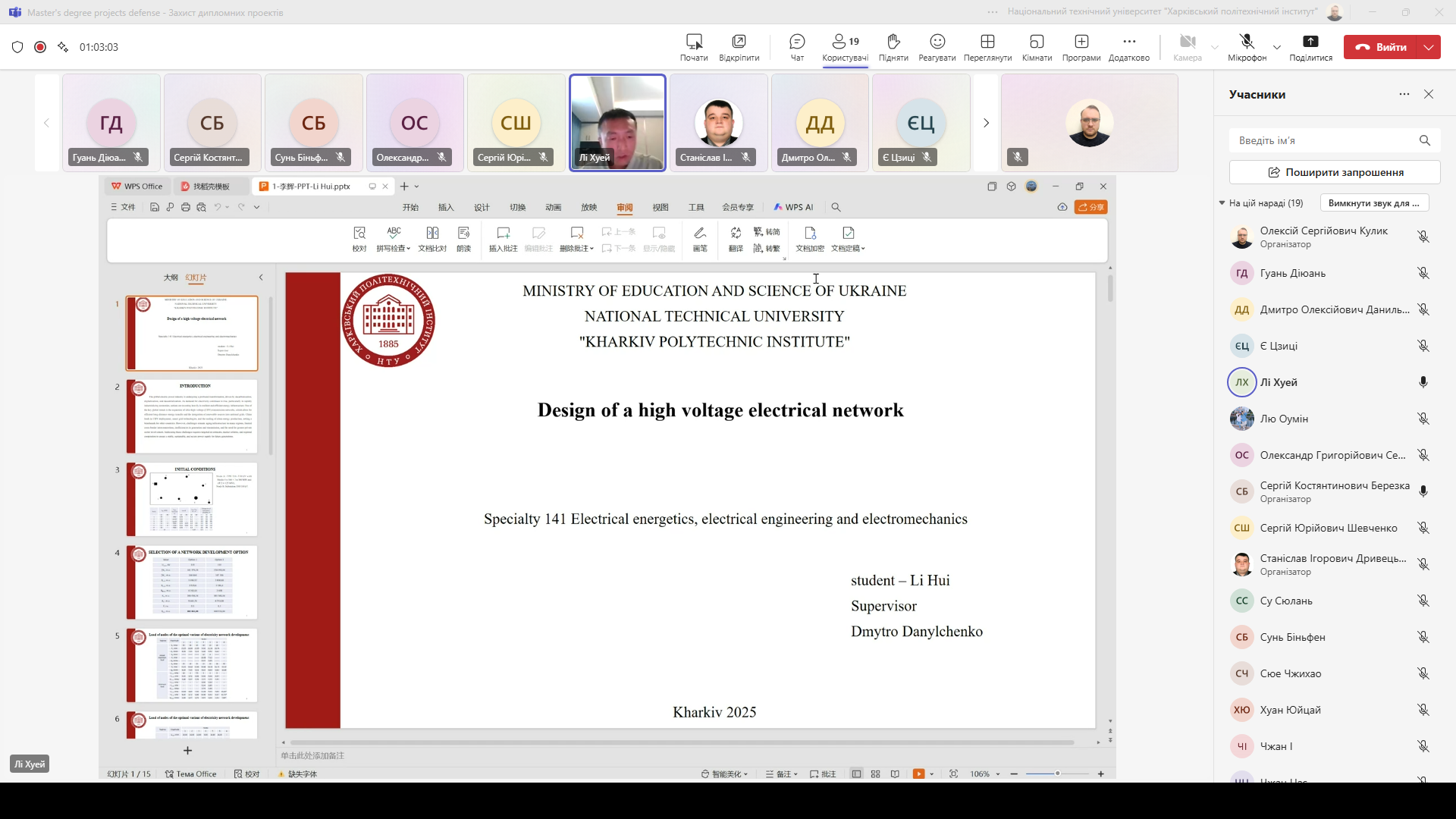This screenshot has height=819, width=1456.
Task: Click the Поширити запрошення button
Action: [x=1335, y=172]
